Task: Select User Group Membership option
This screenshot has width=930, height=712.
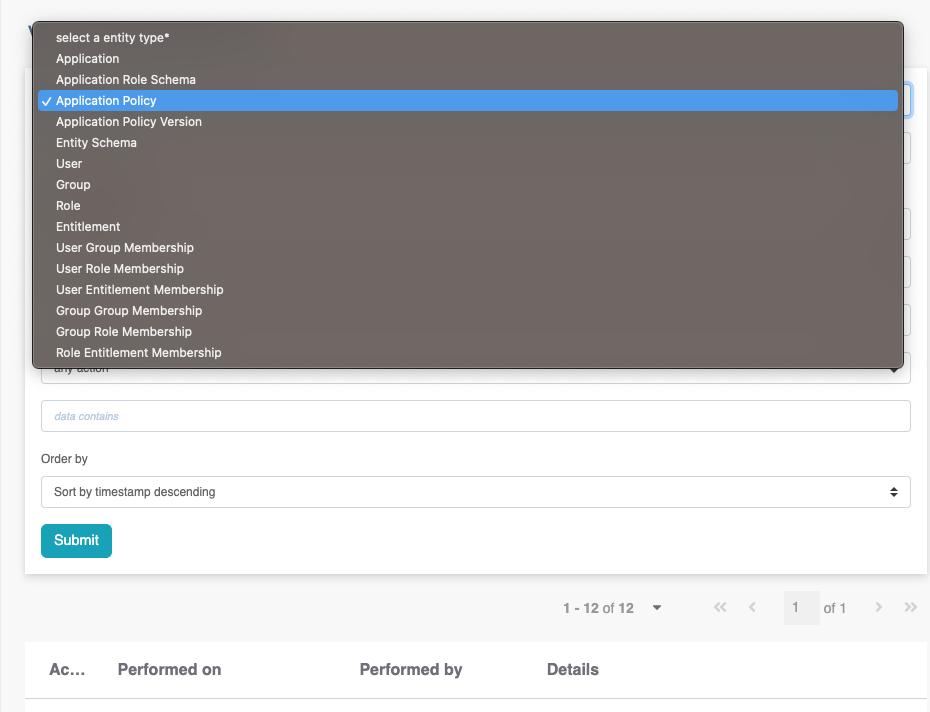Action: 468,247
